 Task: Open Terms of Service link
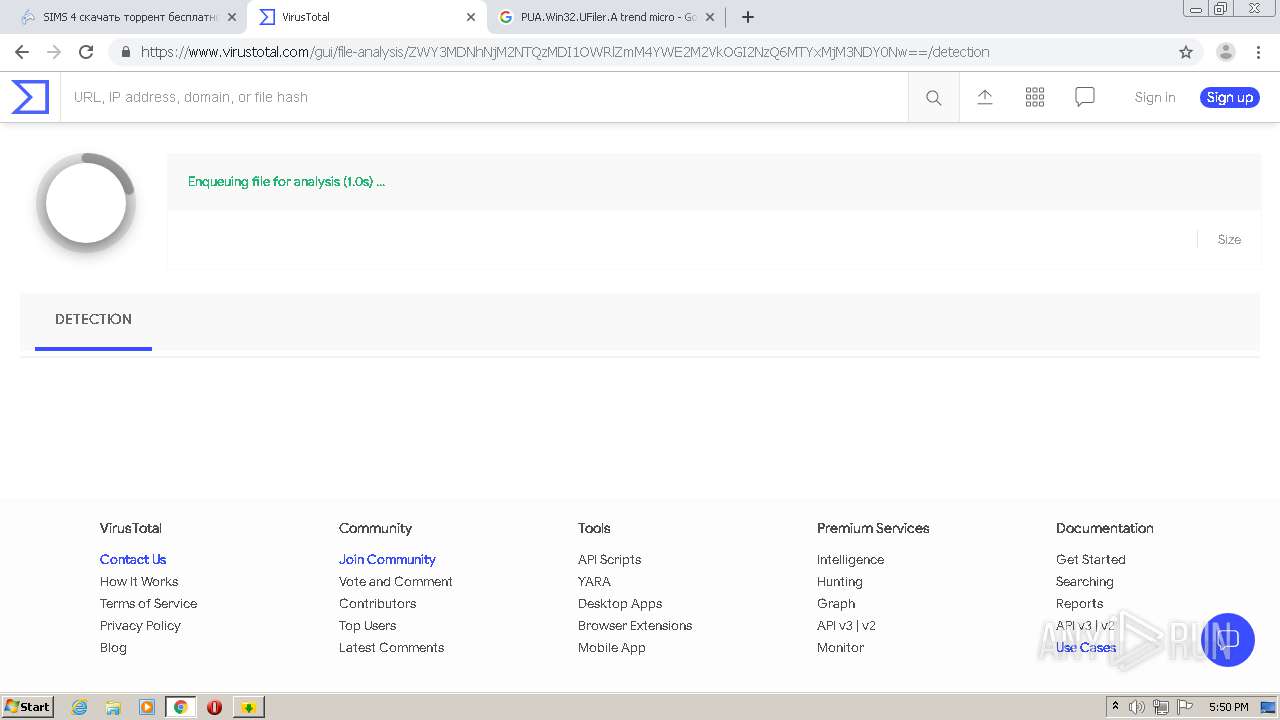tap(148, 604)
